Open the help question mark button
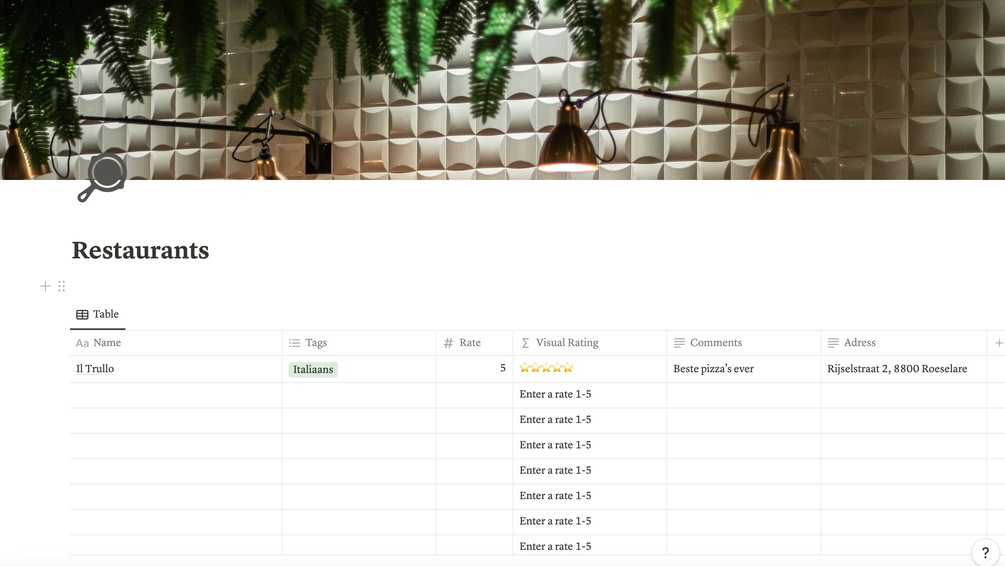1005x566 pixels. [985, 553]
